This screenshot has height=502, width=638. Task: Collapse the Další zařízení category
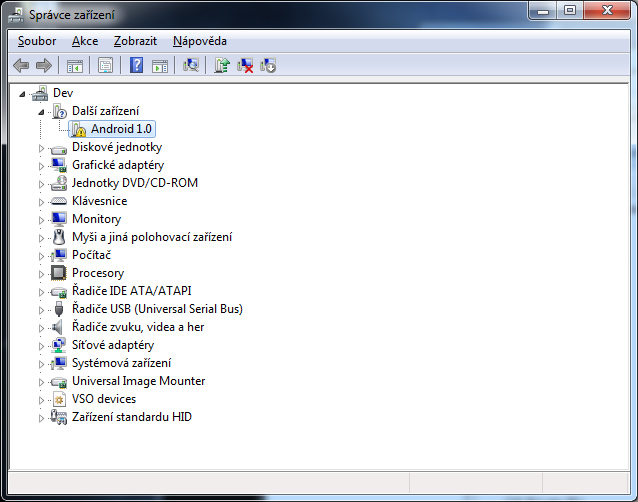(x=41, y=112)
